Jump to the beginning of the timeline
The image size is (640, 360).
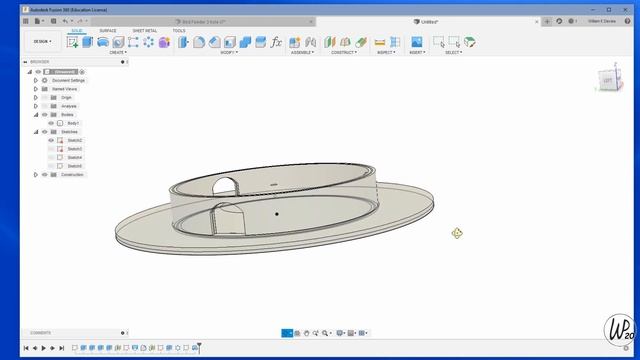coord(26,348)
